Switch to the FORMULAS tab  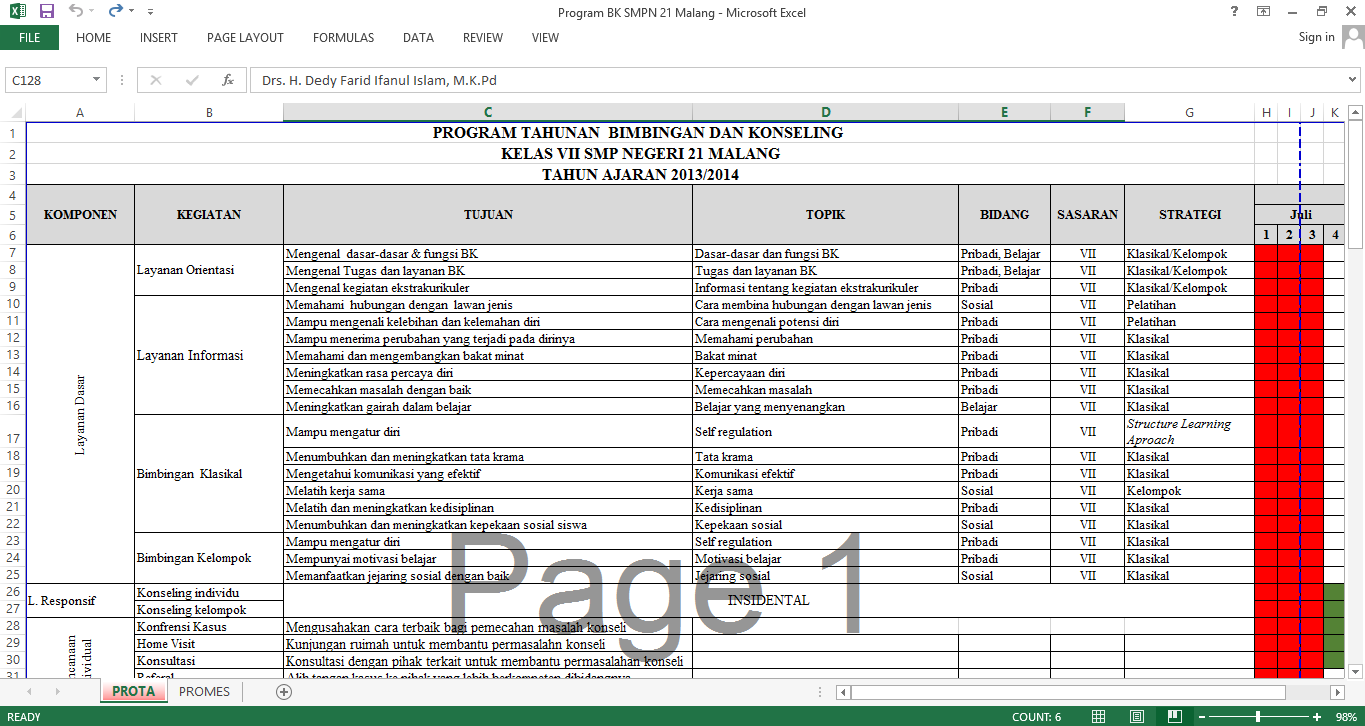tap(343, 38)
